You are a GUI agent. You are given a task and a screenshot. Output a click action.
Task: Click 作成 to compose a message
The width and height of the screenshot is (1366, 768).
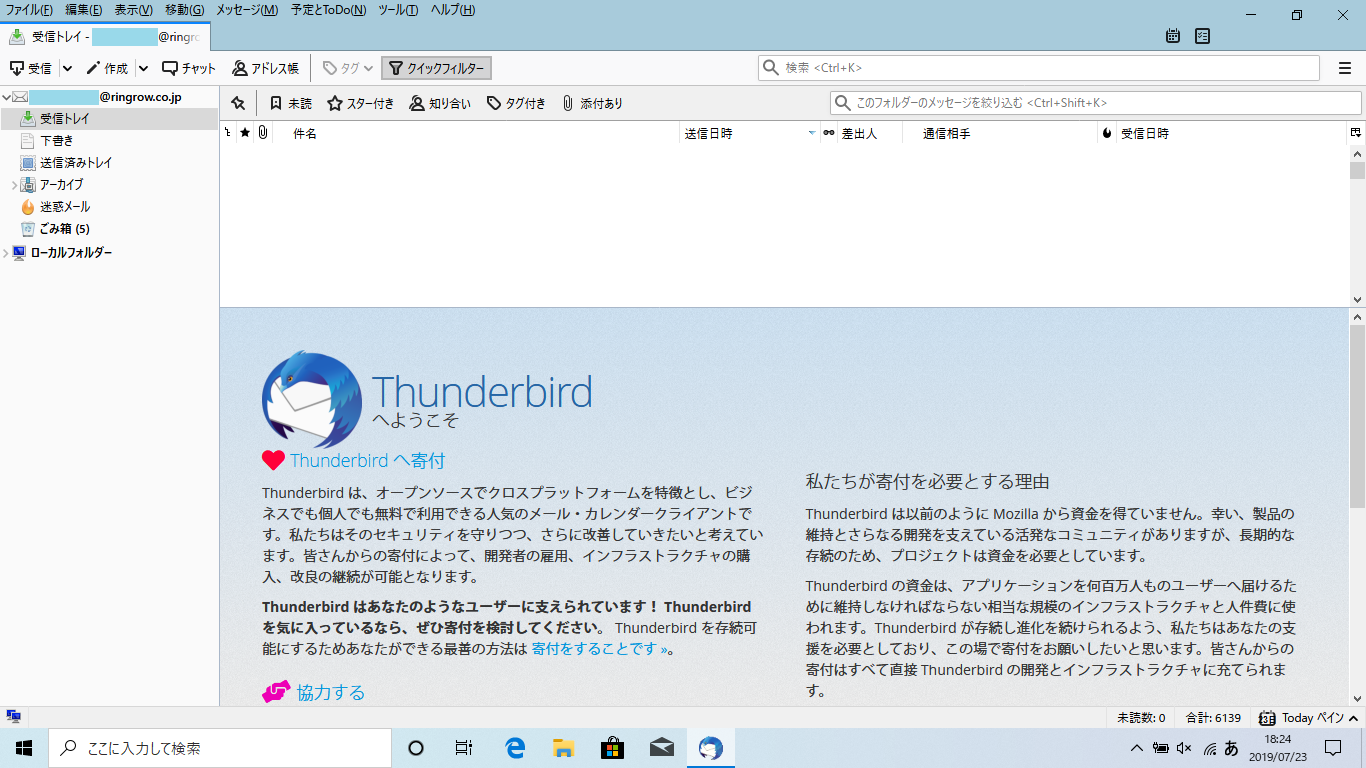click(107, 68)
